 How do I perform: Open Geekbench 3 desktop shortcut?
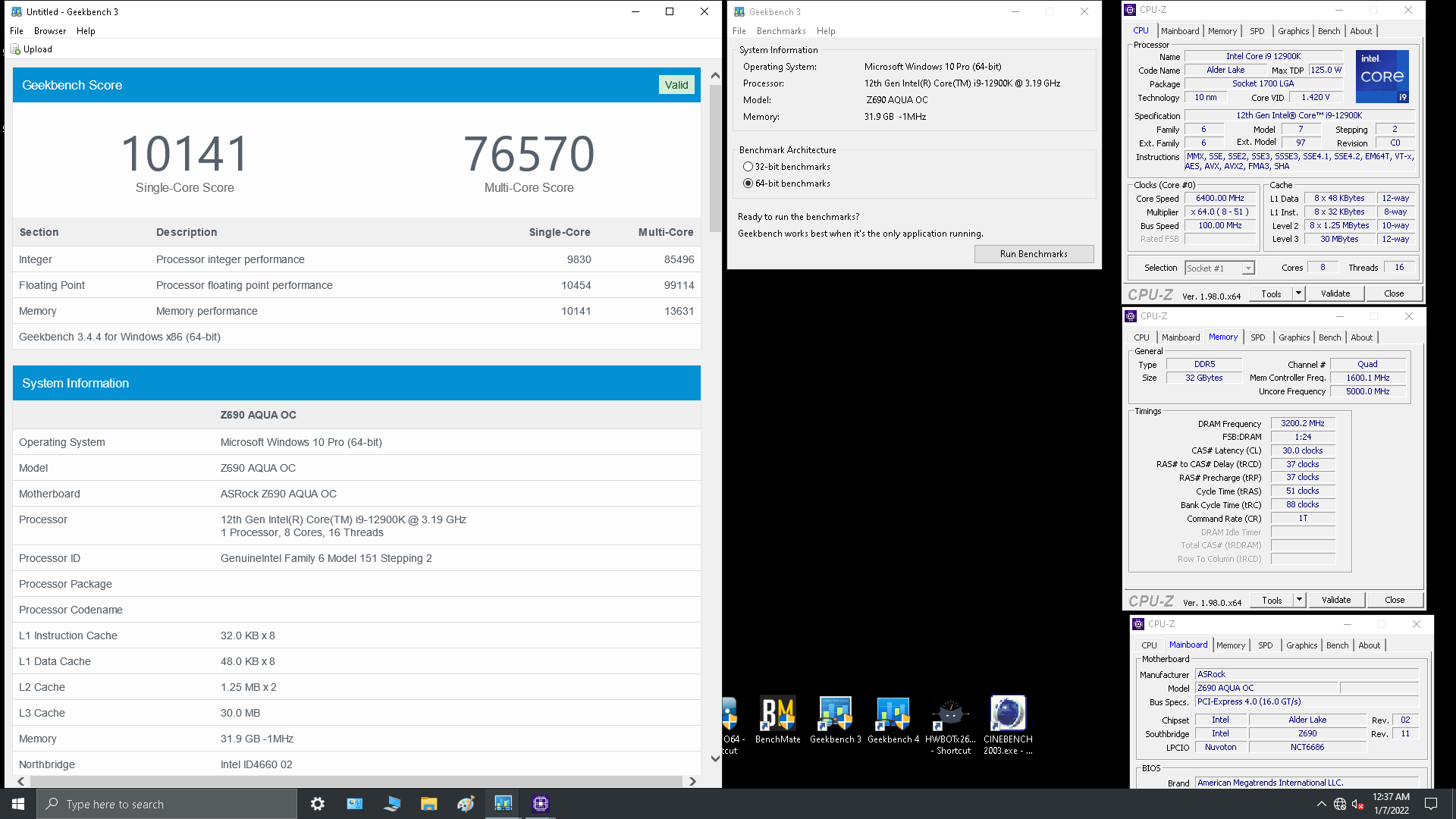point(836,720)
